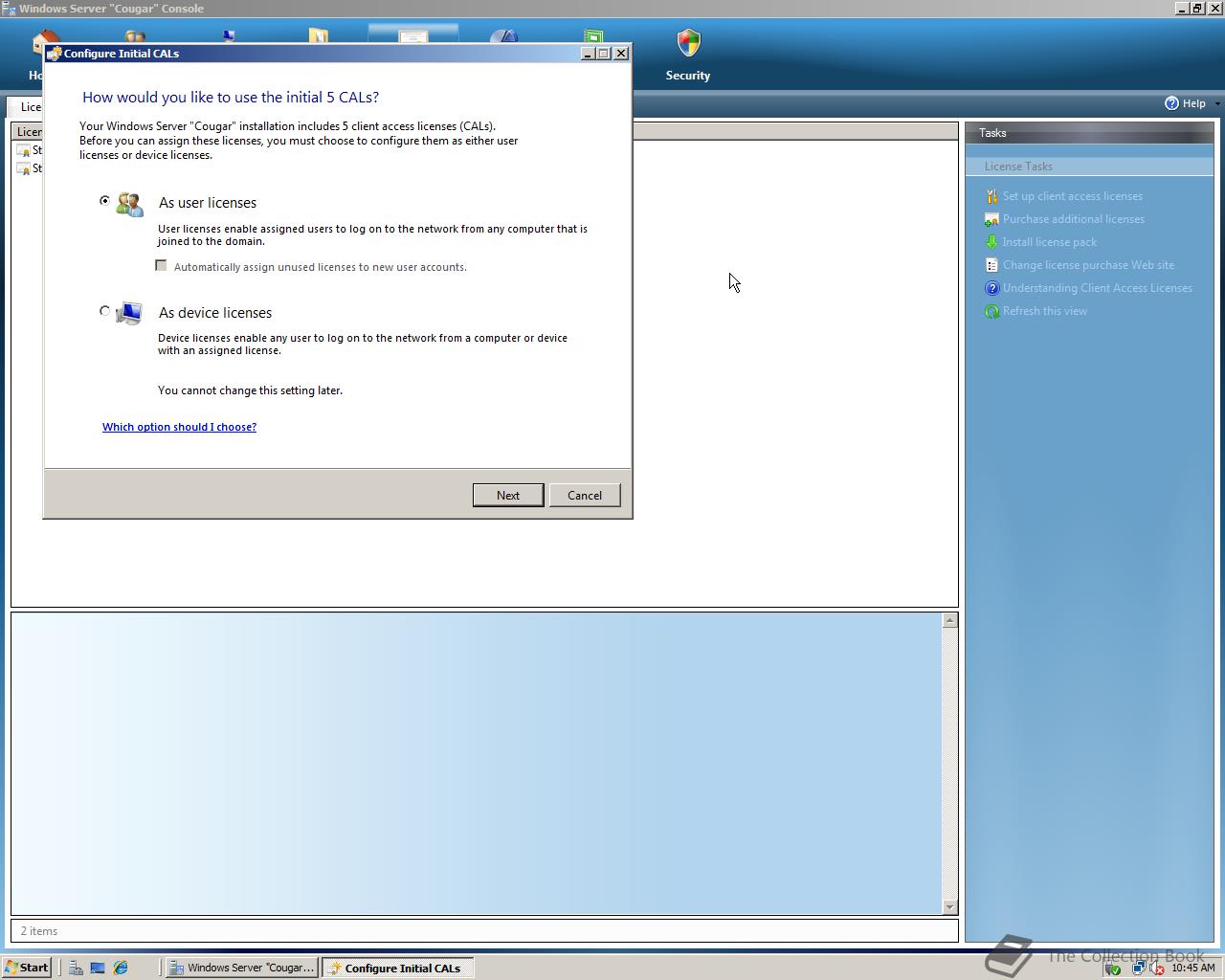Click the Tasks panel header
This screenshot has width=1225, height=980.
1089,133
